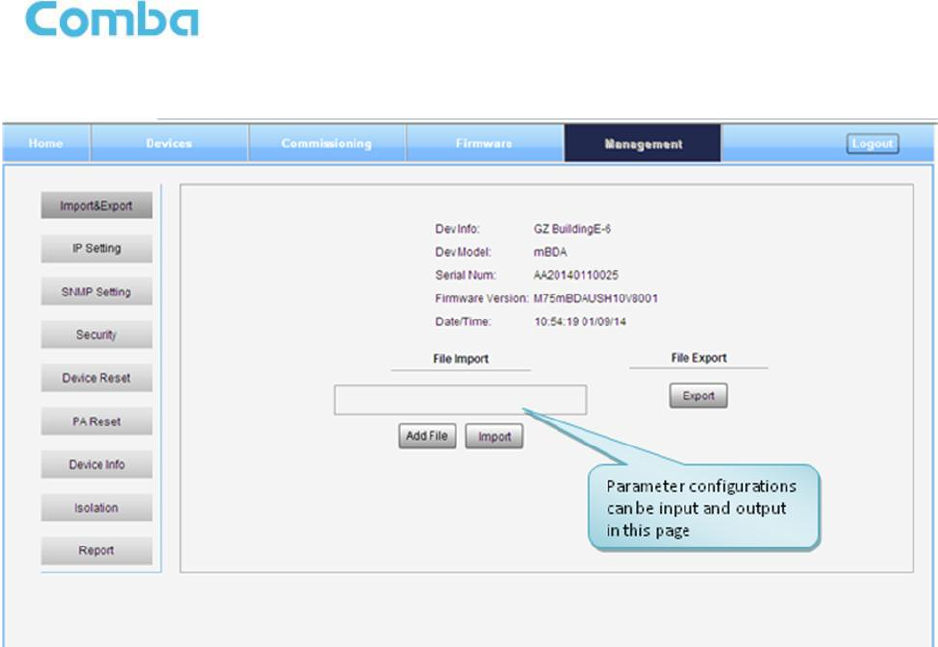This screenshot has height=647, width=938.
Task: Click the Logout button
Action: (x=872, y=144)
